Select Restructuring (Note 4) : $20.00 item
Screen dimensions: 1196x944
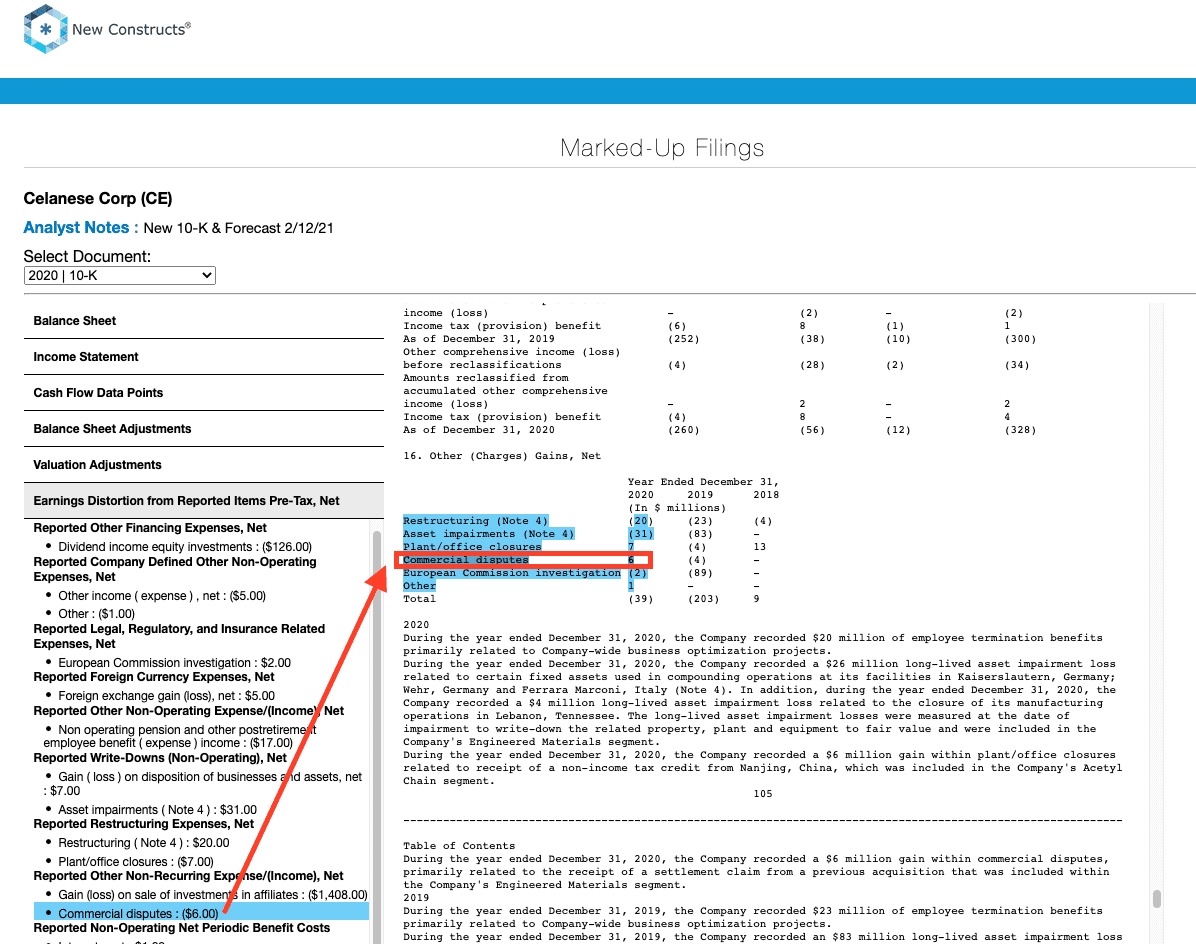tap(143, 843)
